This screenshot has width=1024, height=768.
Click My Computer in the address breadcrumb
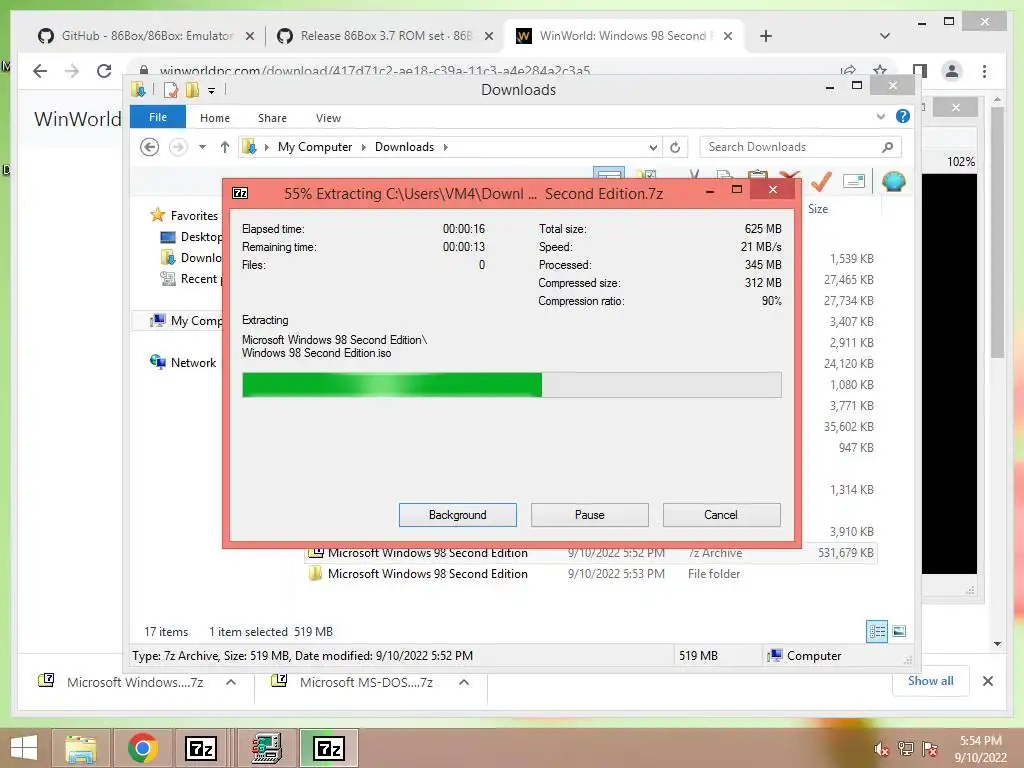click(x=315, y=147)
